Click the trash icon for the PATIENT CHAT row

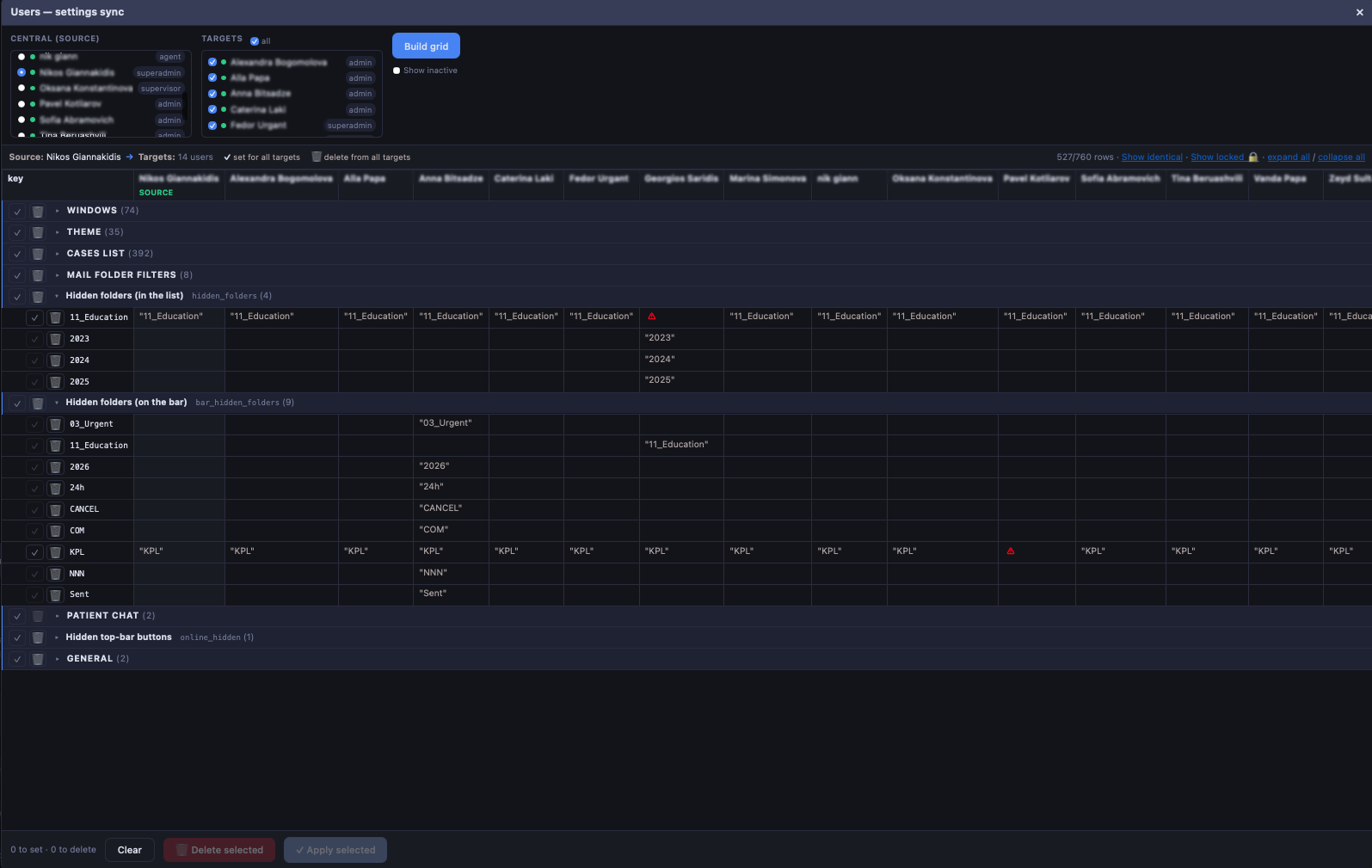click(x=38, y=616)
